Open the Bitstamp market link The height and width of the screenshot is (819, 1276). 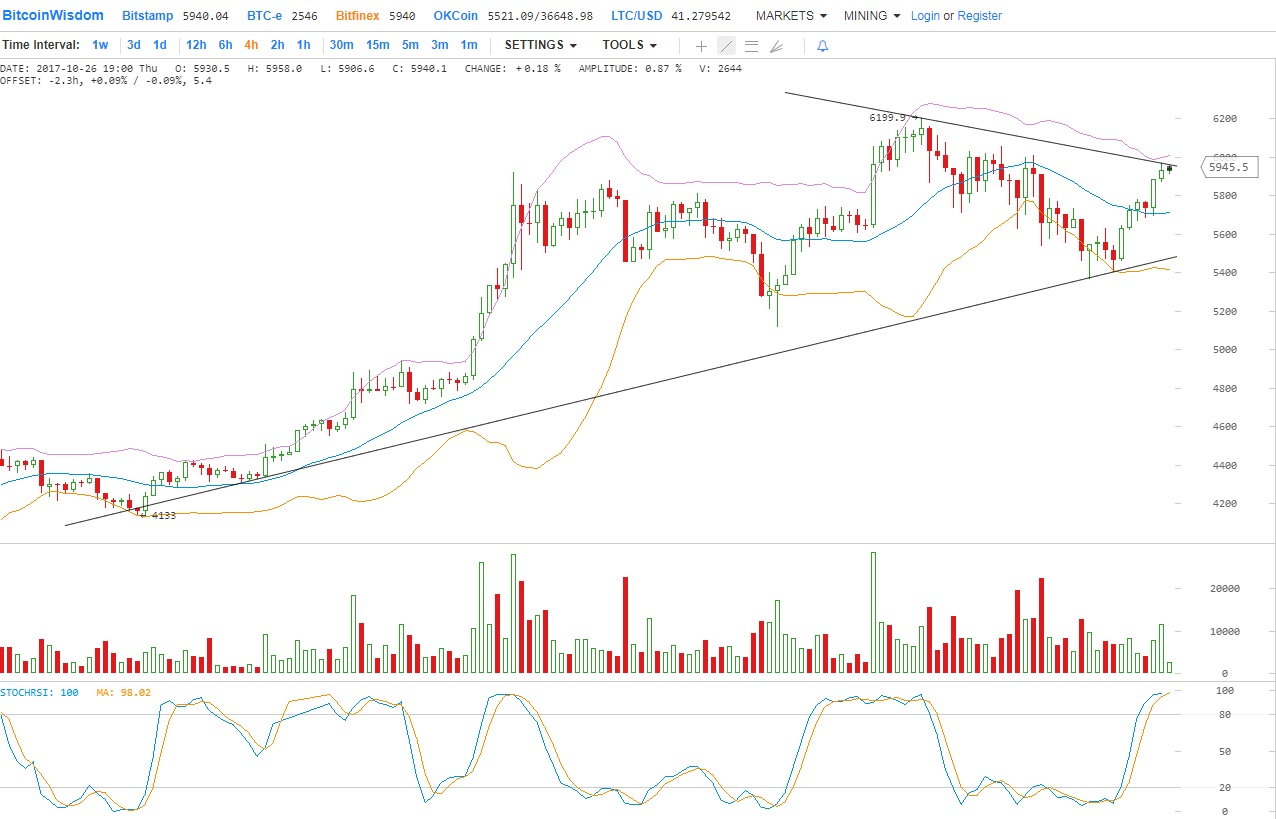coord(148,16)
